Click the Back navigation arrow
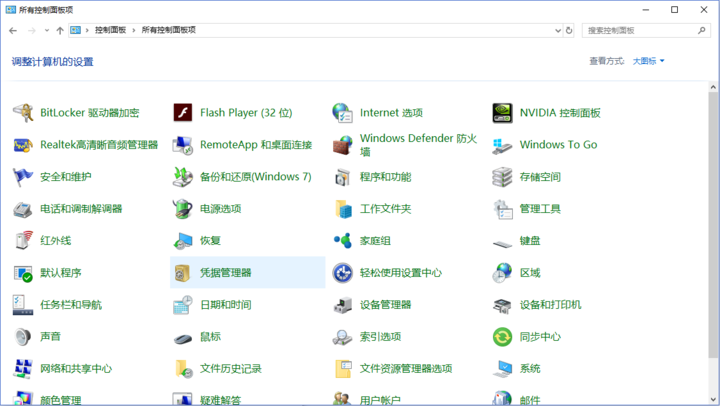Viewport: 720px width, 406px height. click(13, 30)
